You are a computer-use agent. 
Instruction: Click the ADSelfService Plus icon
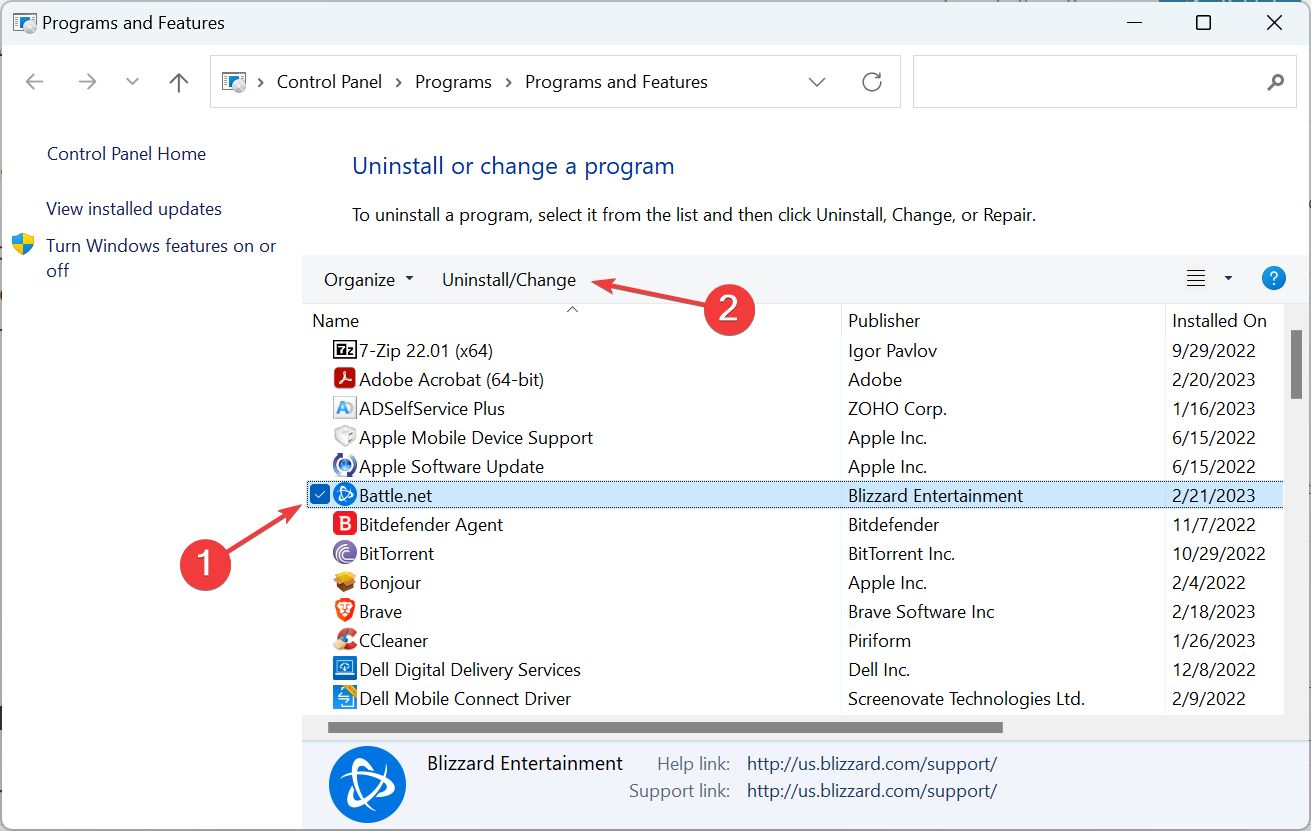[344, 408]
